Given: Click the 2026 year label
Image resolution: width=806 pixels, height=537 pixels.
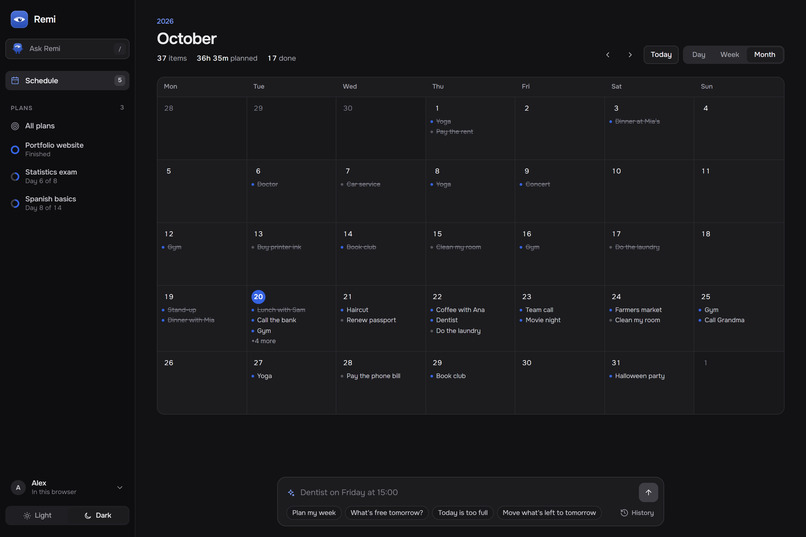Looking at the screenshot, I should click(x=165, y=21).
